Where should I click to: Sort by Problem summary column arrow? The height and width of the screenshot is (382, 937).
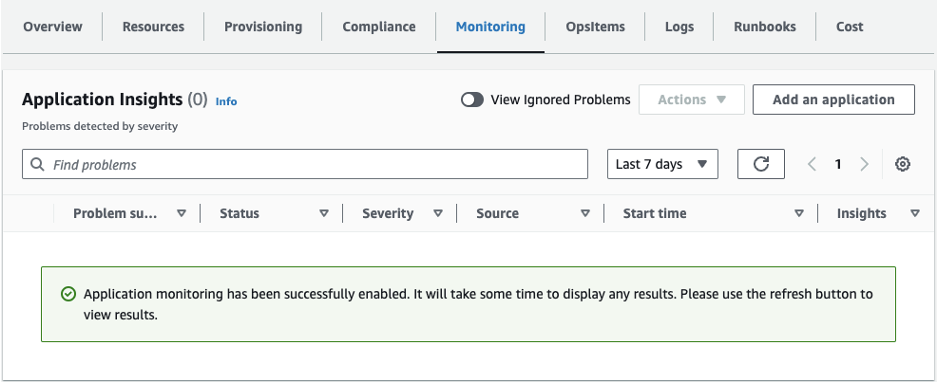click(182, 213)
